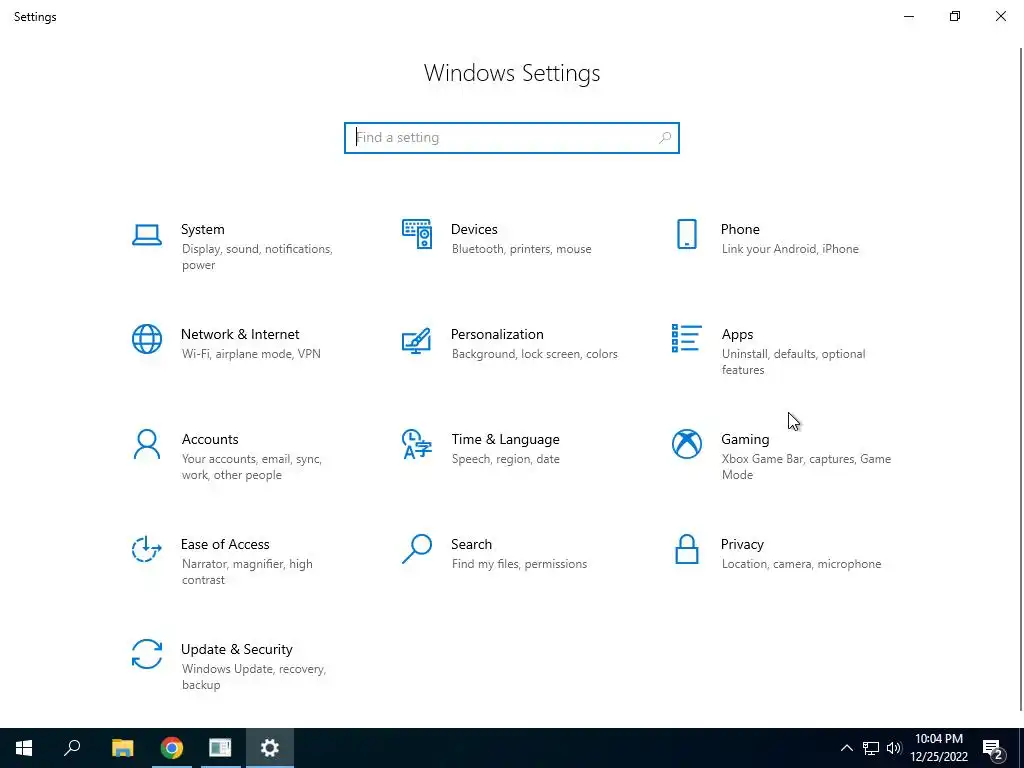Click 'Uninstall, defaults, optional features' text
This screenshot has width=1024, height=768.
click(793, 362)
